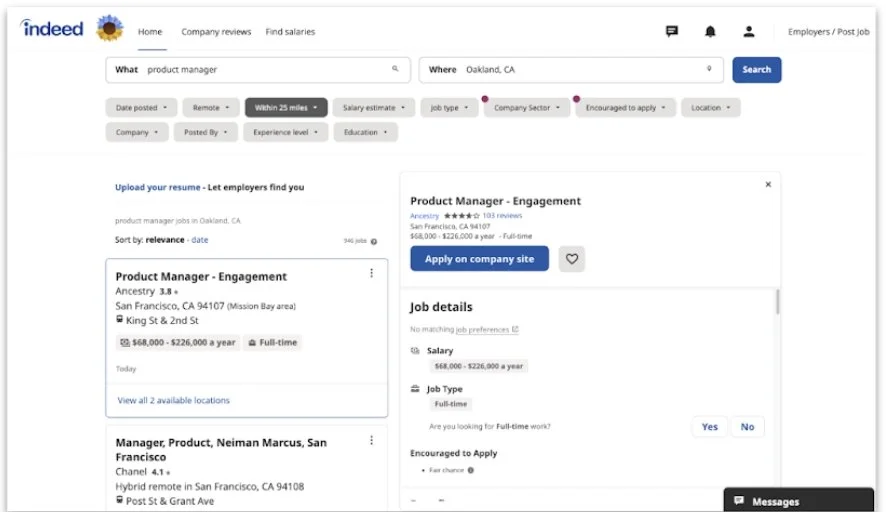Click the job details panel scrollbar
The image size is (886, 512).
(778, 302)
